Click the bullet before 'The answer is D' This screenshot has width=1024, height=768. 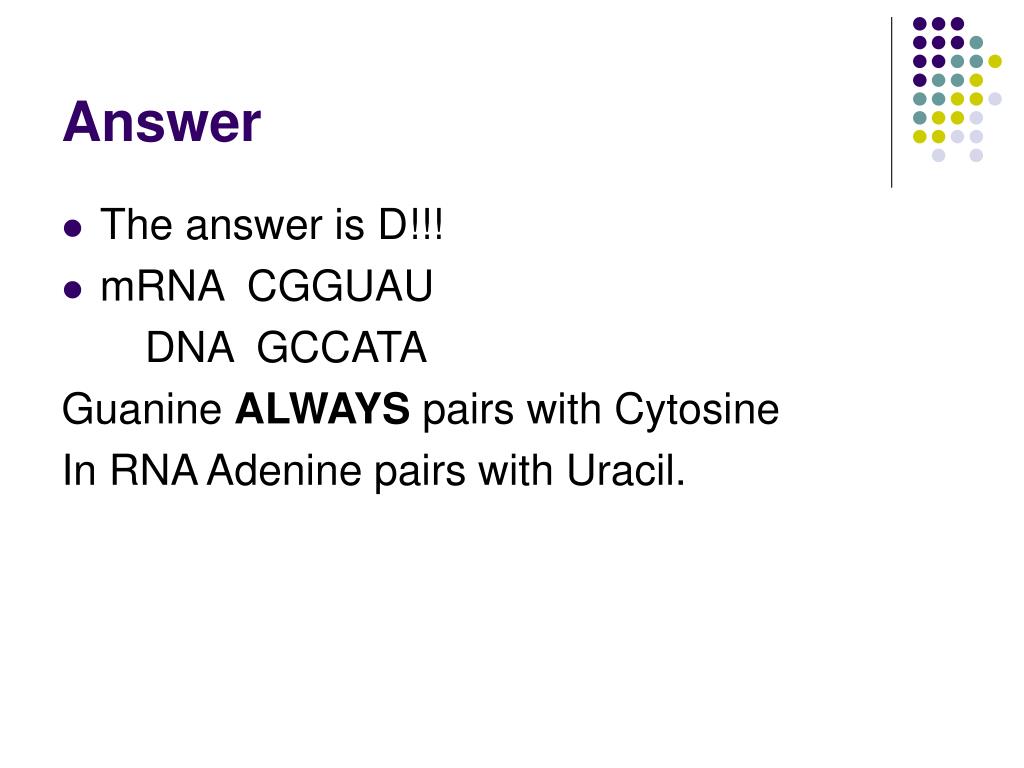coord(72,228)
